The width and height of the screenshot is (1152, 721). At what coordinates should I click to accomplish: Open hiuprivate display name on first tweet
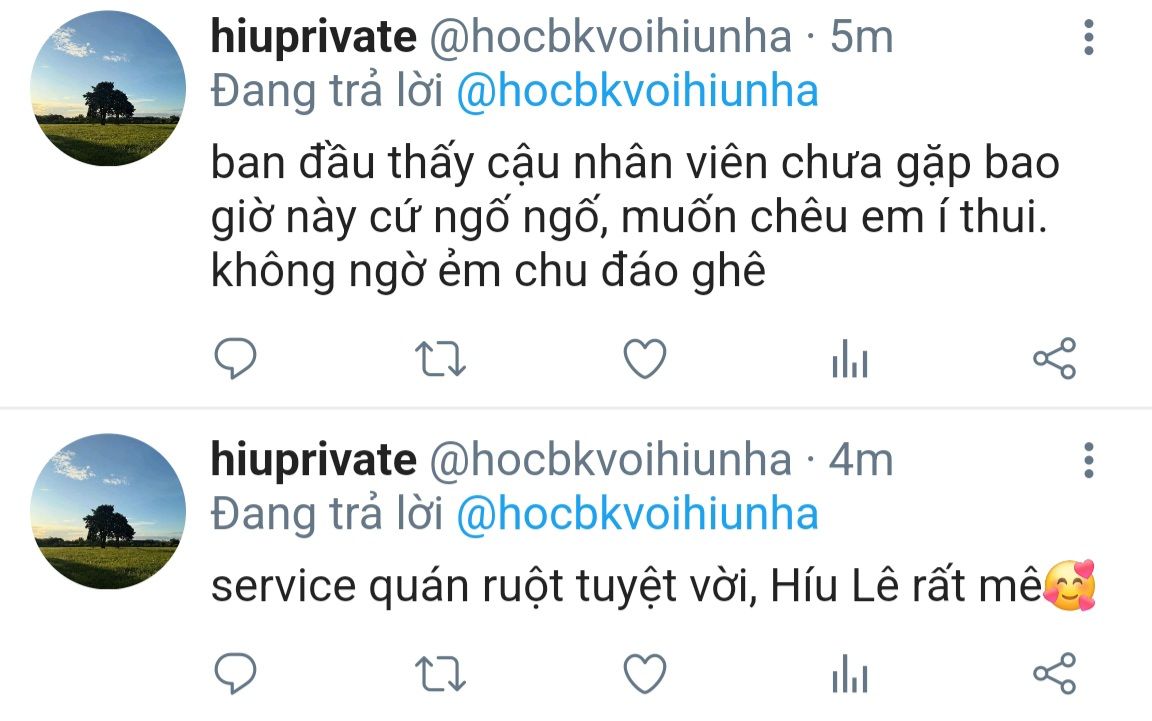click(314, 37)
